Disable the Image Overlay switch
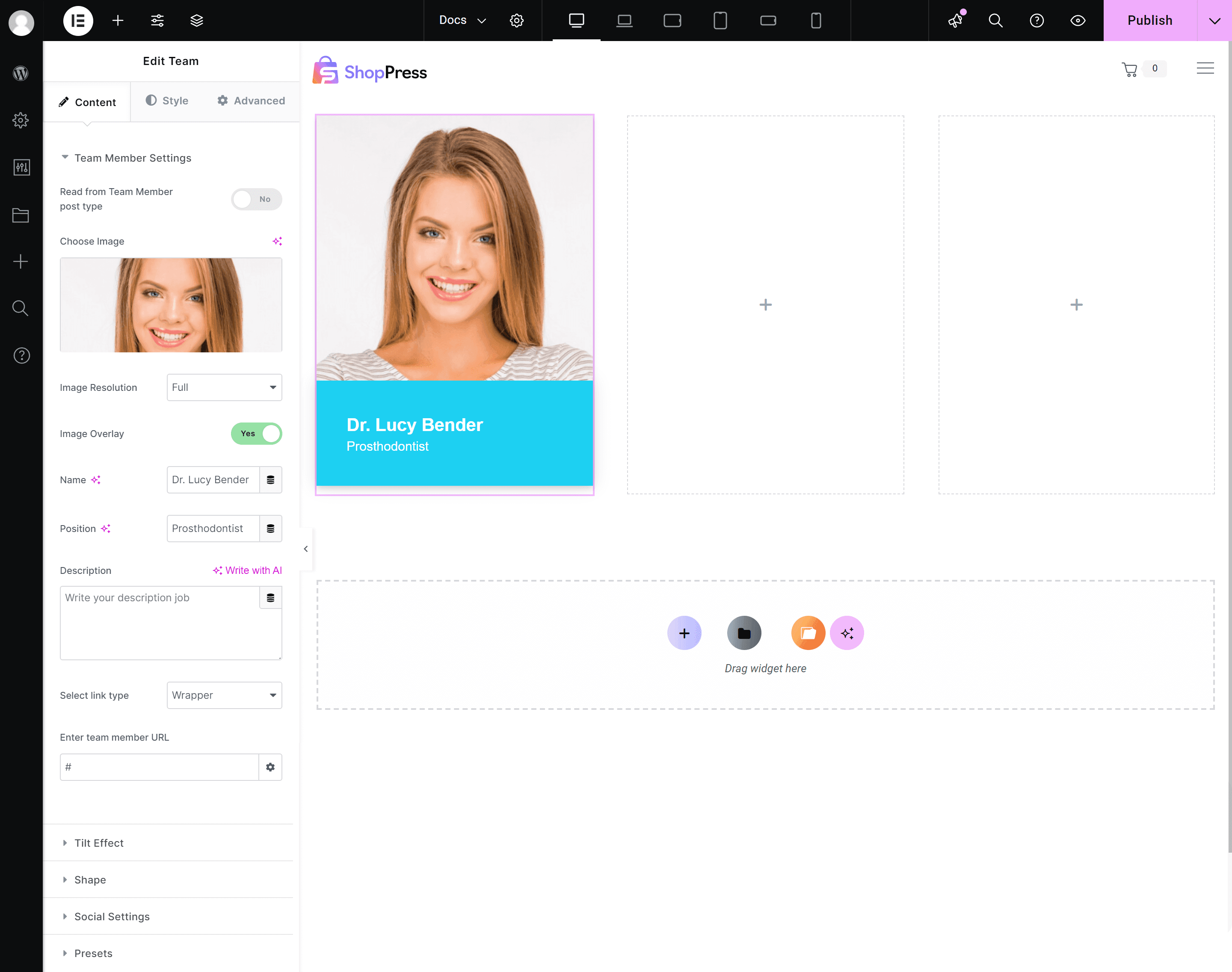 click(256, 434)
